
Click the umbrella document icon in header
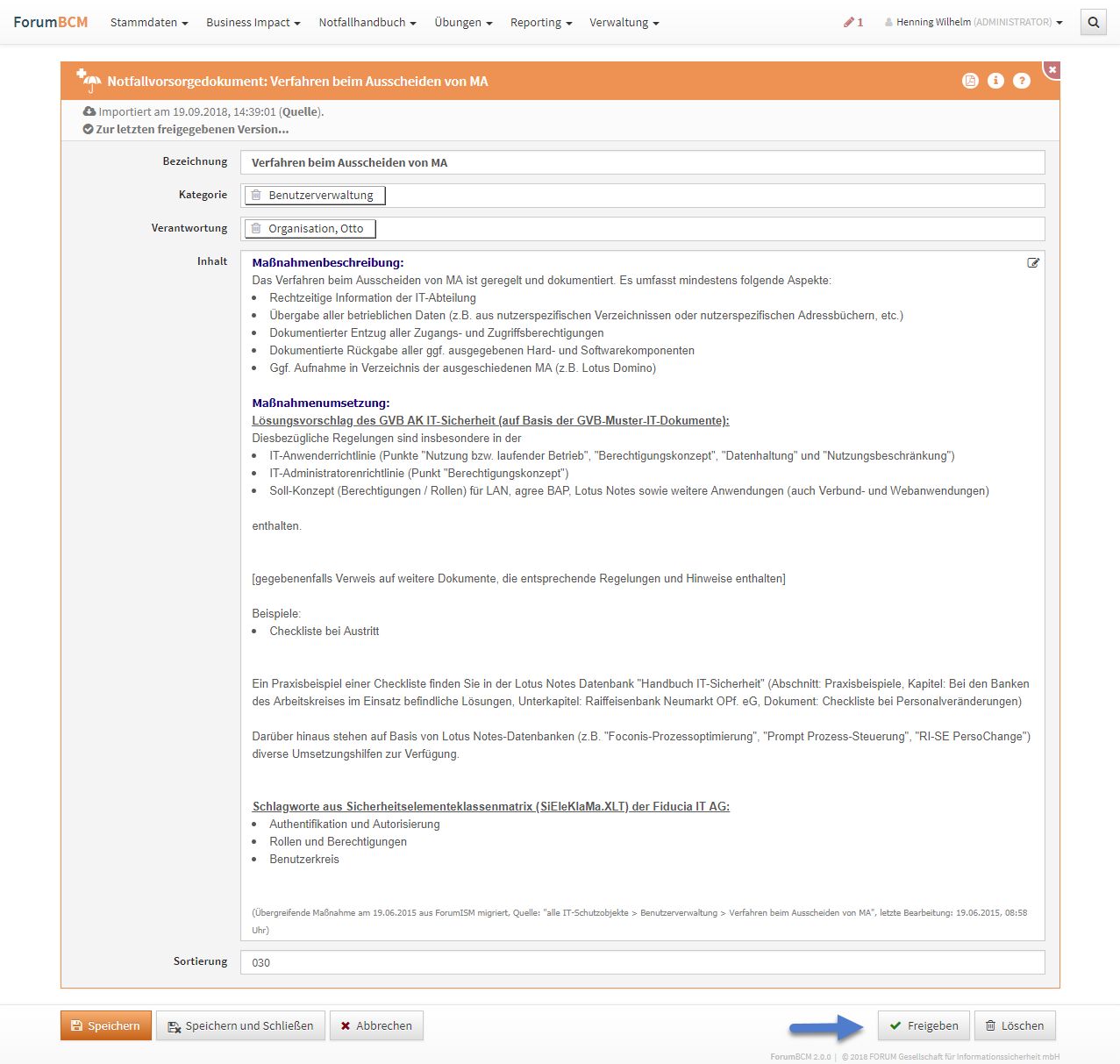(x=89, y=81)
